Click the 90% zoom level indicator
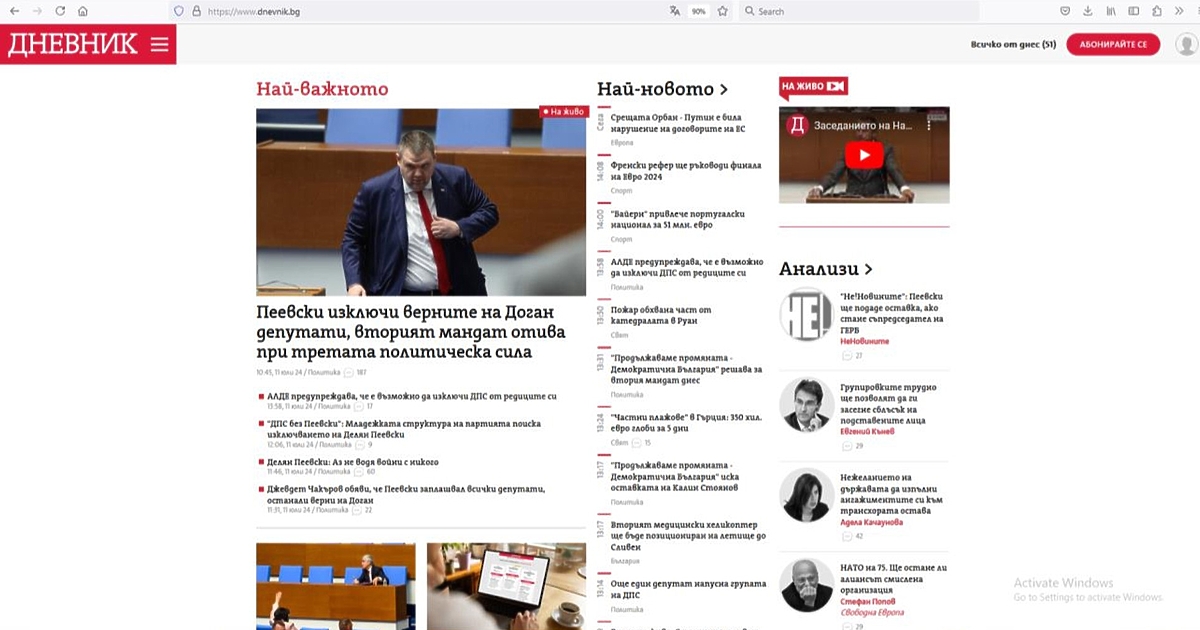This screenshot has height=630, width=1200. pos(698,11)
